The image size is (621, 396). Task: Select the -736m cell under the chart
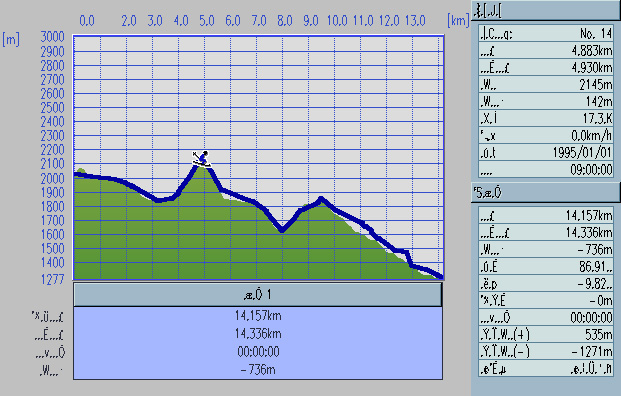[x=258, y=370]
